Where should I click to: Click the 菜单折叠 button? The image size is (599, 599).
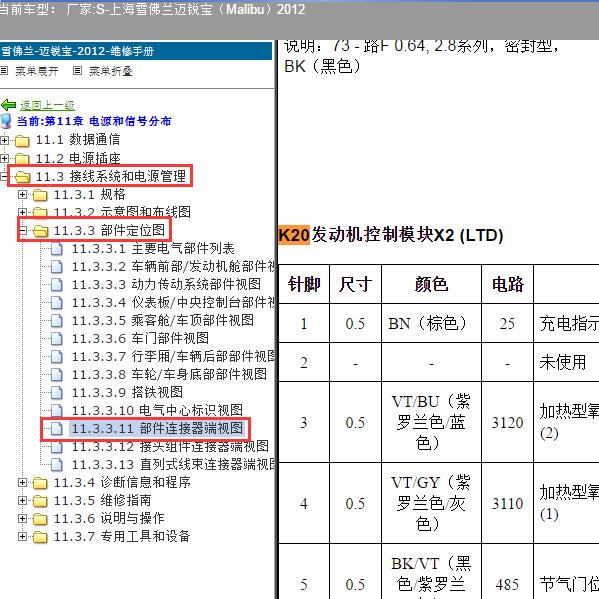pyautogui.click(x=111, y=71)
